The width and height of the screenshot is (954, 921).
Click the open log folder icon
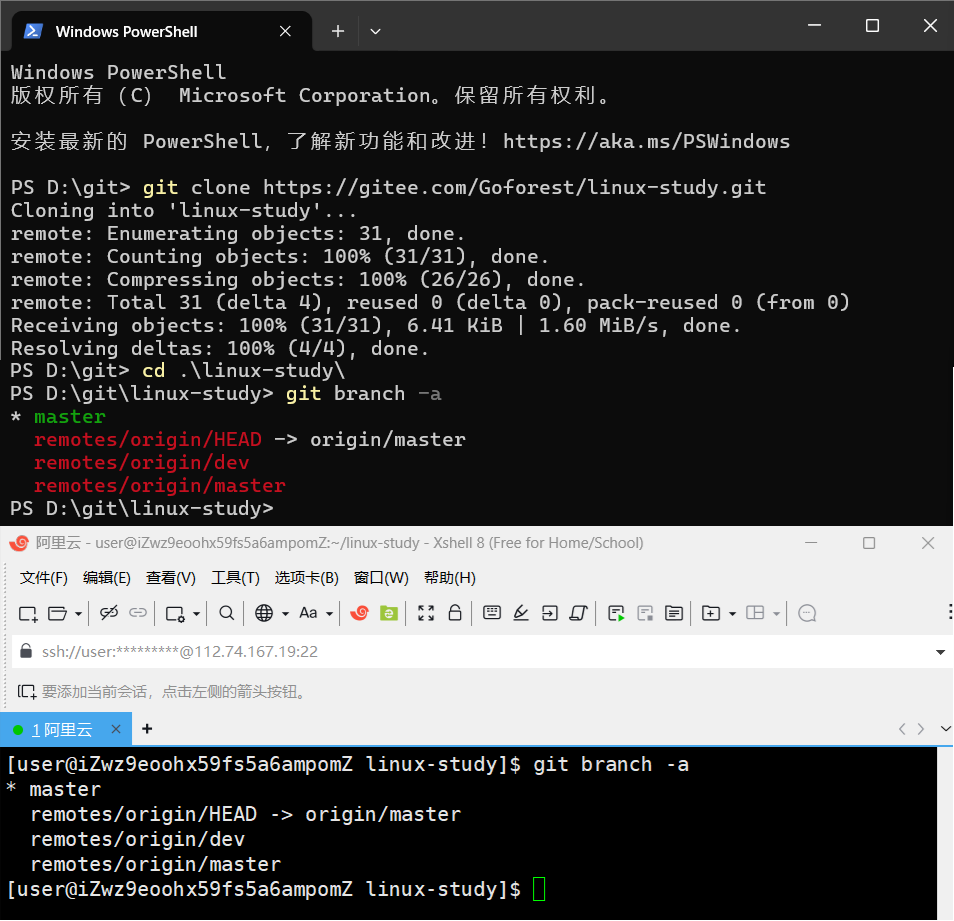(x=674, y=613)
